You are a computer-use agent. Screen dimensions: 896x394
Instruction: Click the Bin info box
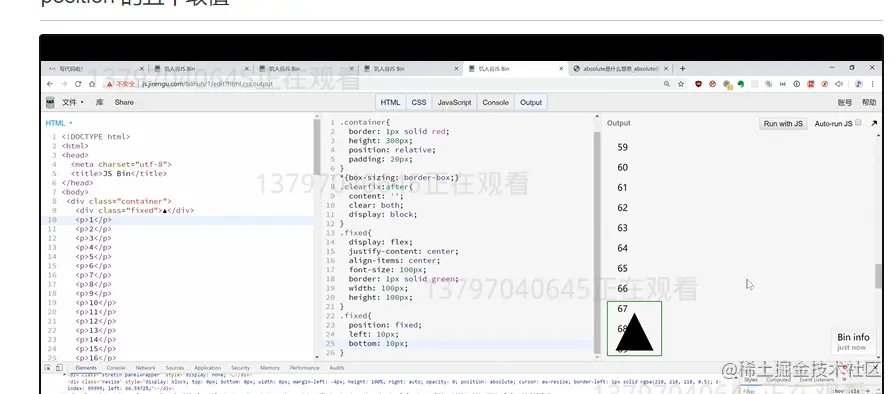tap(853, 341)
